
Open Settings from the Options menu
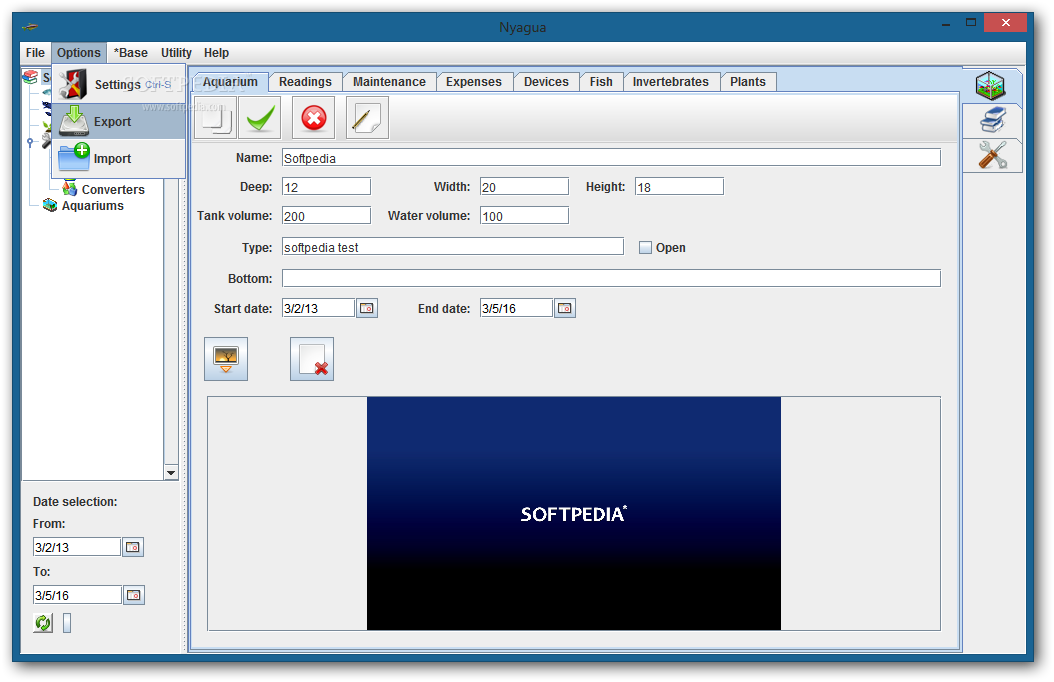tap(118, 85)
